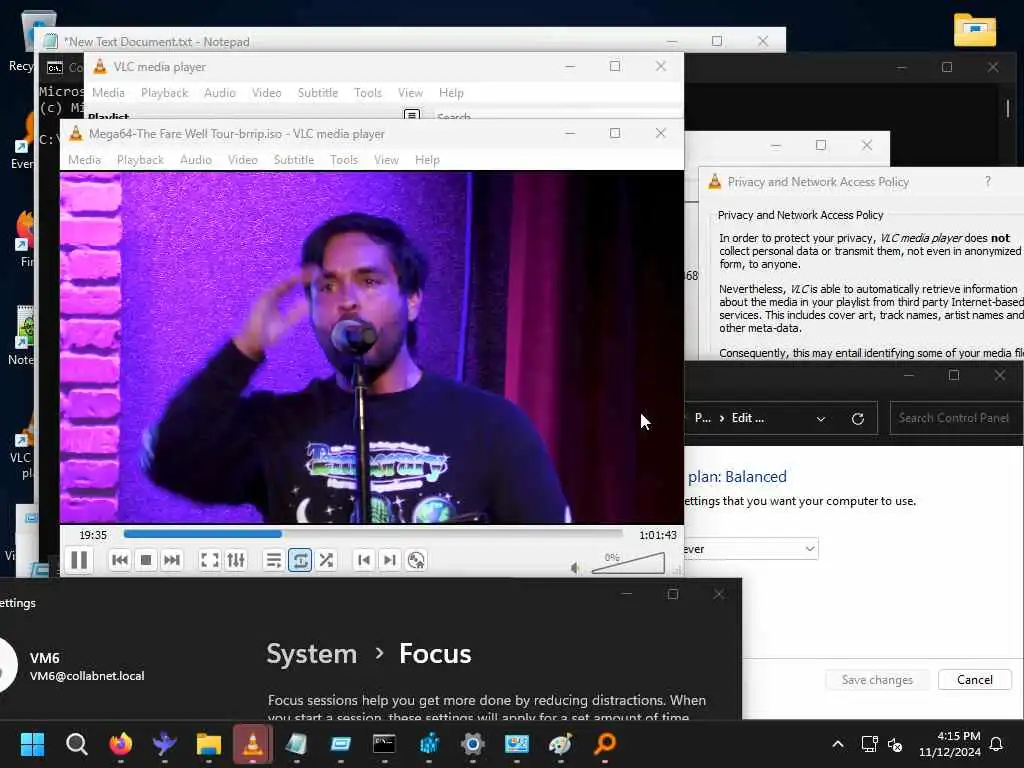Screen dimensions: 1024x768
Task: Stop playback using the stop button
Action: (x=146, y=560)
